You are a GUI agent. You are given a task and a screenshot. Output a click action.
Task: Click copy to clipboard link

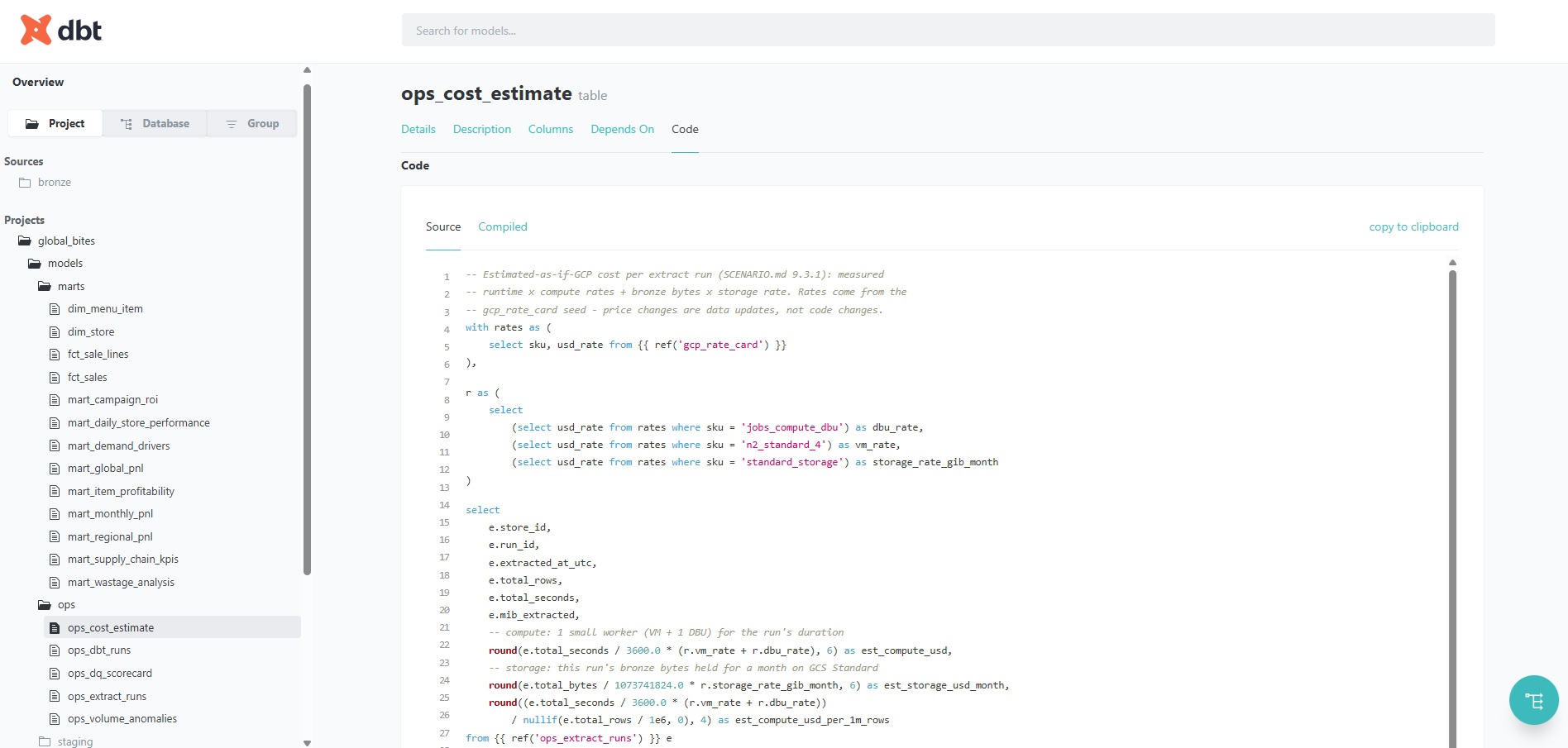click(x=1414, y=226)
